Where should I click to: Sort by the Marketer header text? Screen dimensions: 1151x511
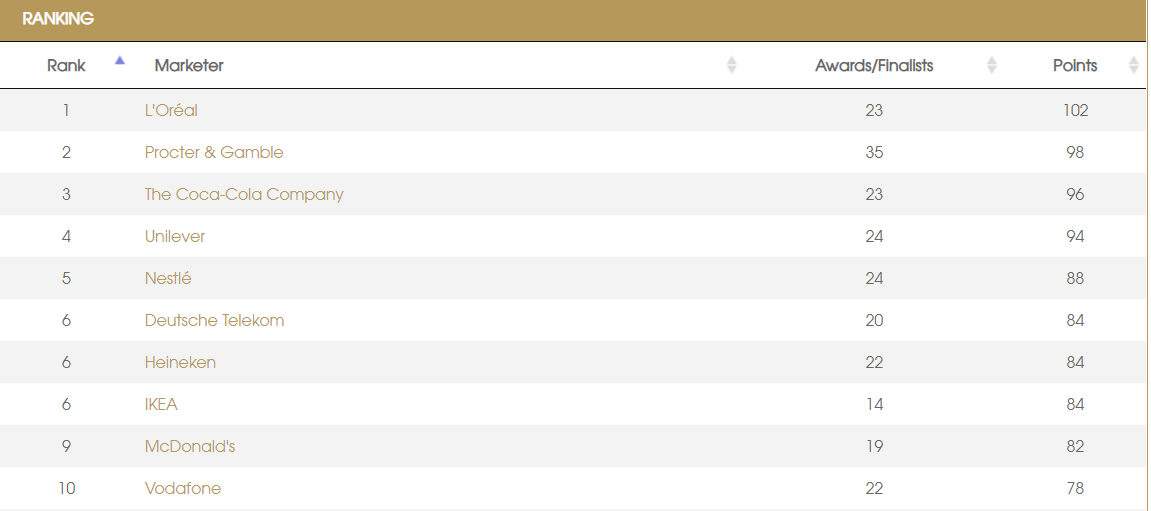(189, 66)
